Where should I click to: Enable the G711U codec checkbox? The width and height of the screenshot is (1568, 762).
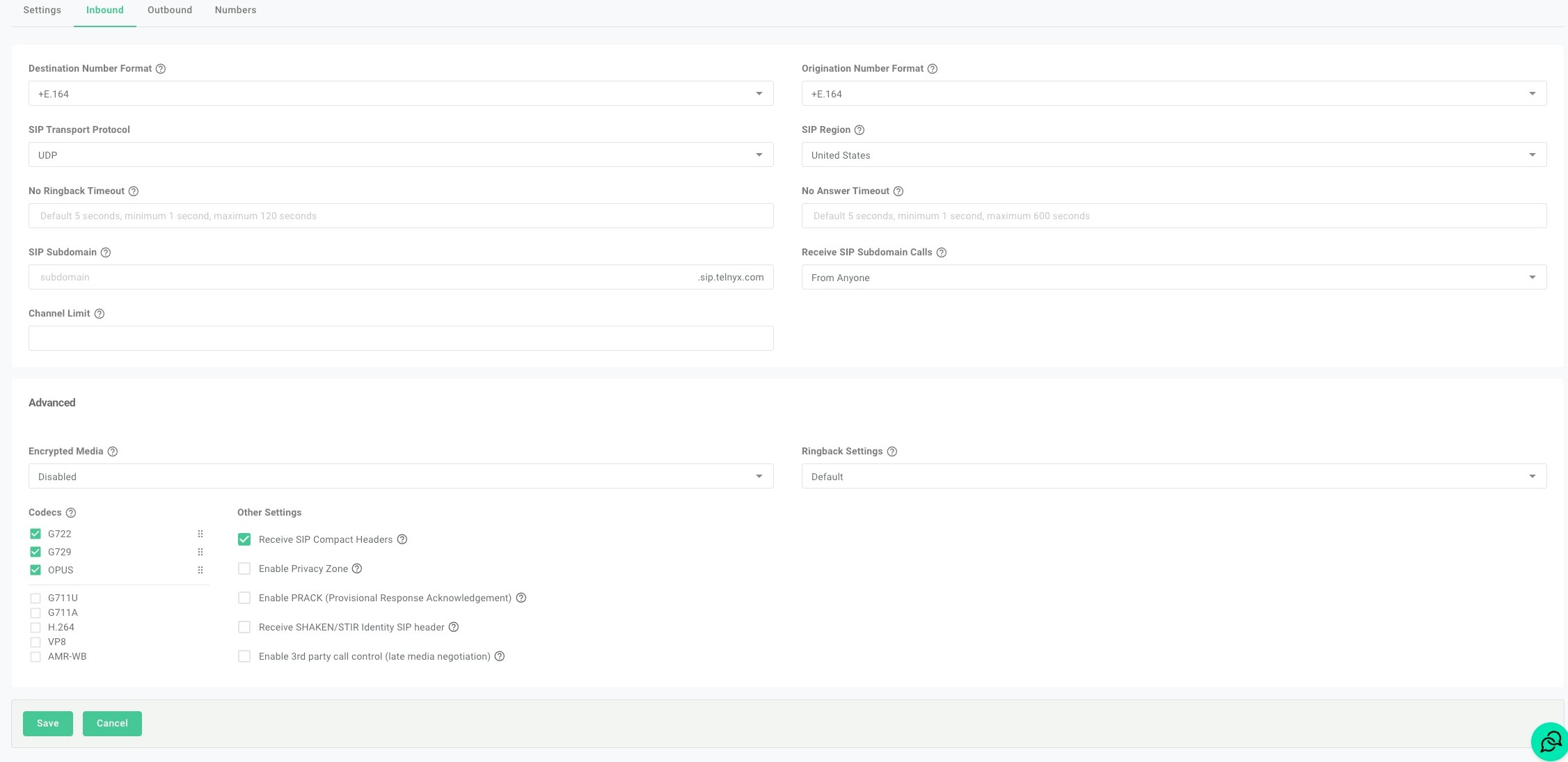(35, 598)
